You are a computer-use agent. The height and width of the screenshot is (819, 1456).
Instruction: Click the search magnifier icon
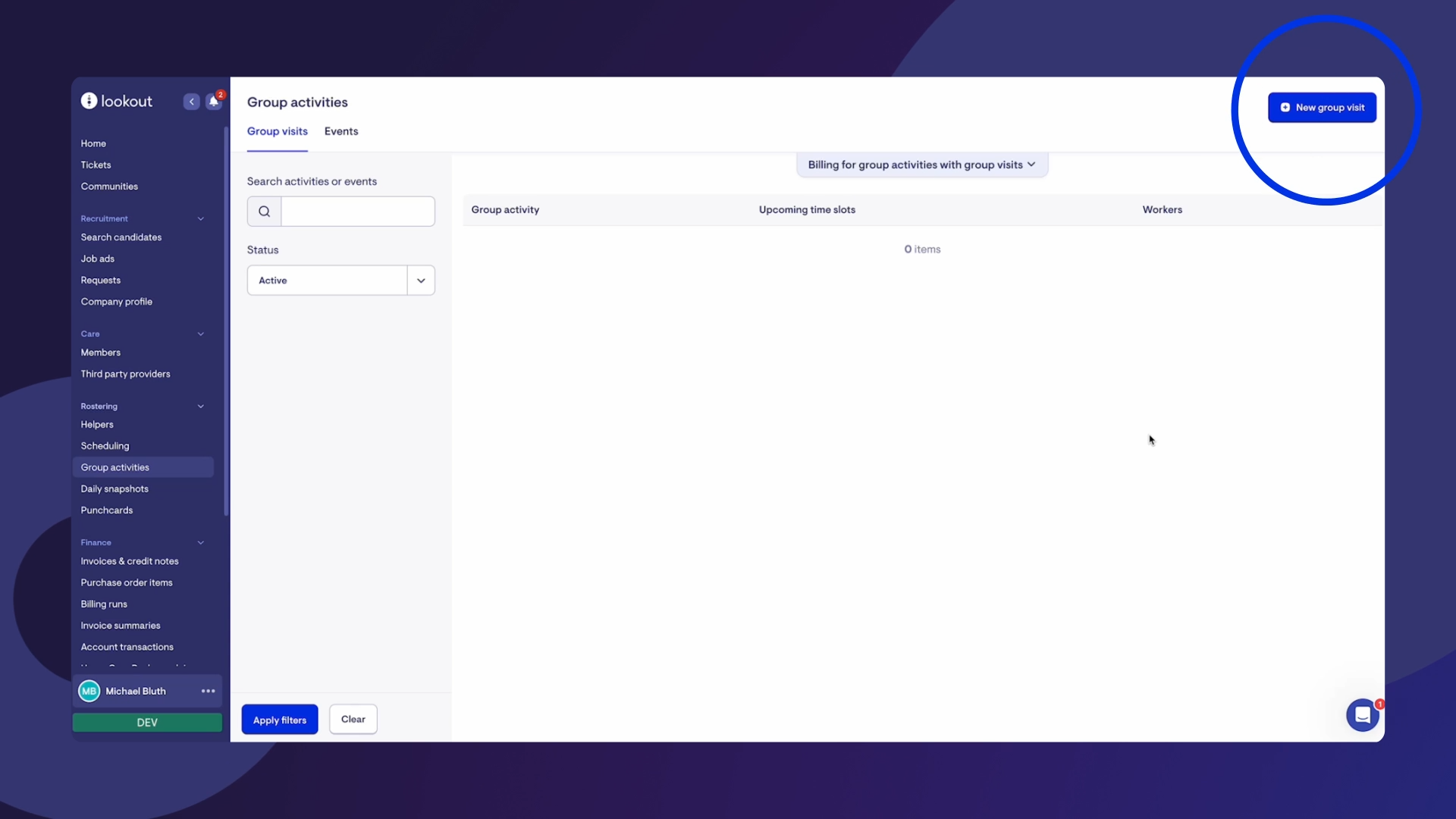coord(264,212)
